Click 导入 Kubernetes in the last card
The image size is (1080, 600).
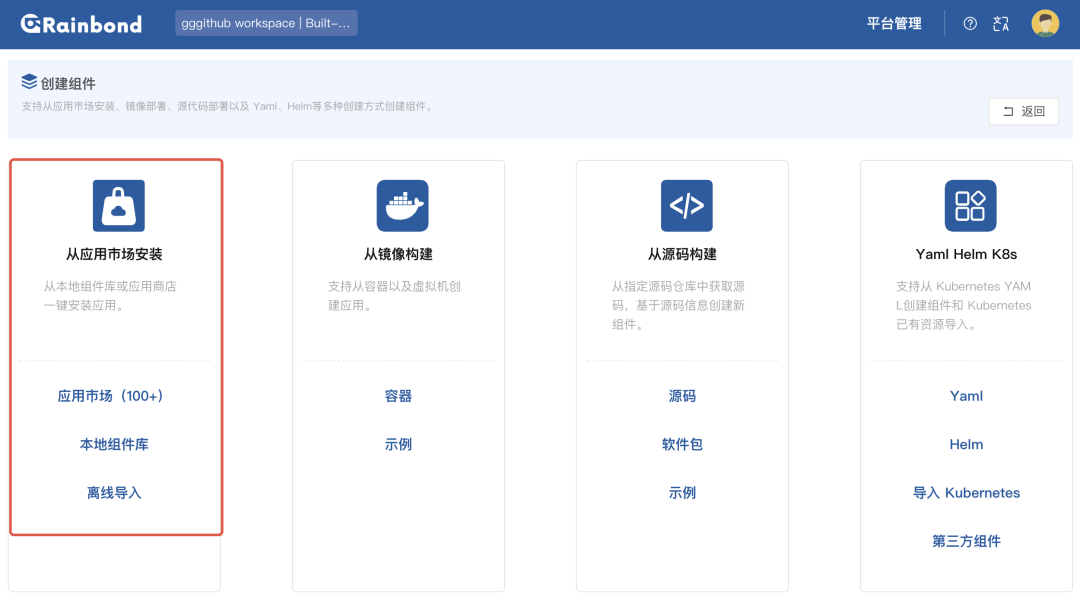click(966, 492)
